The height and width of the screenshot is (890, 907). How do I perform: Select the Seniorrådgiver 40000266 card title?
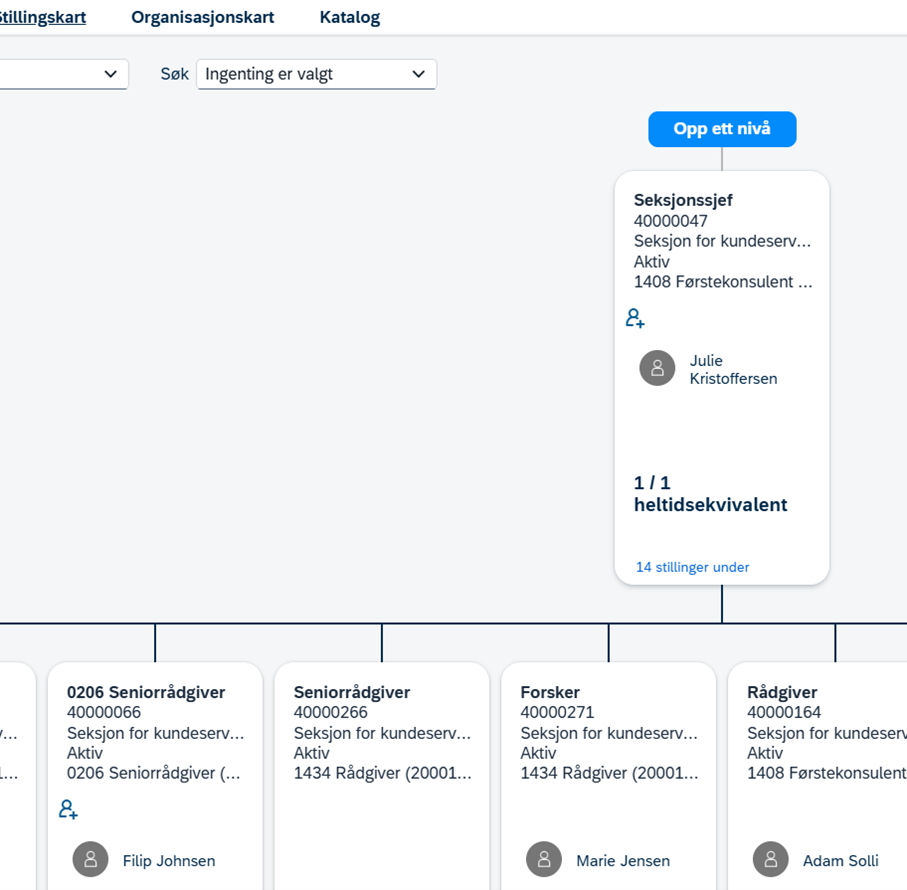(x=352, y=692)
